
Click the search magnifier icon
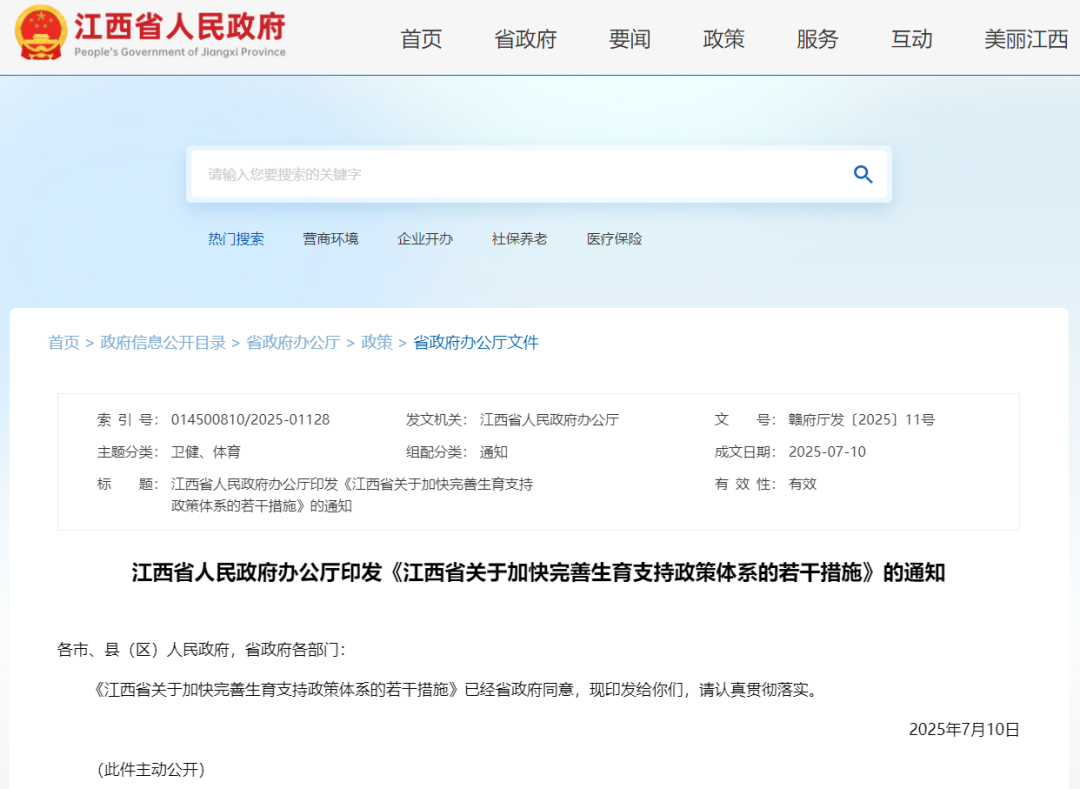click(x=862, y=174)
